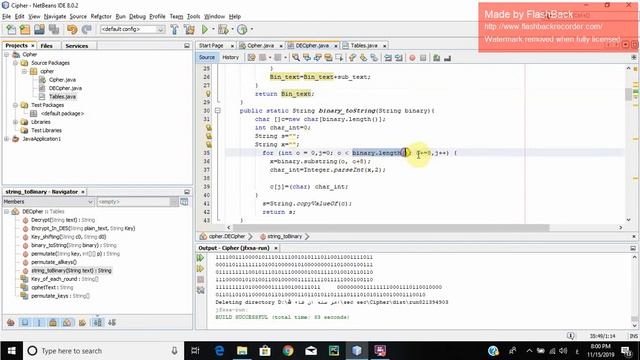640x360 pixels.
Task: Click the Profile Project toolbar icon
Action: coord(242,29)
